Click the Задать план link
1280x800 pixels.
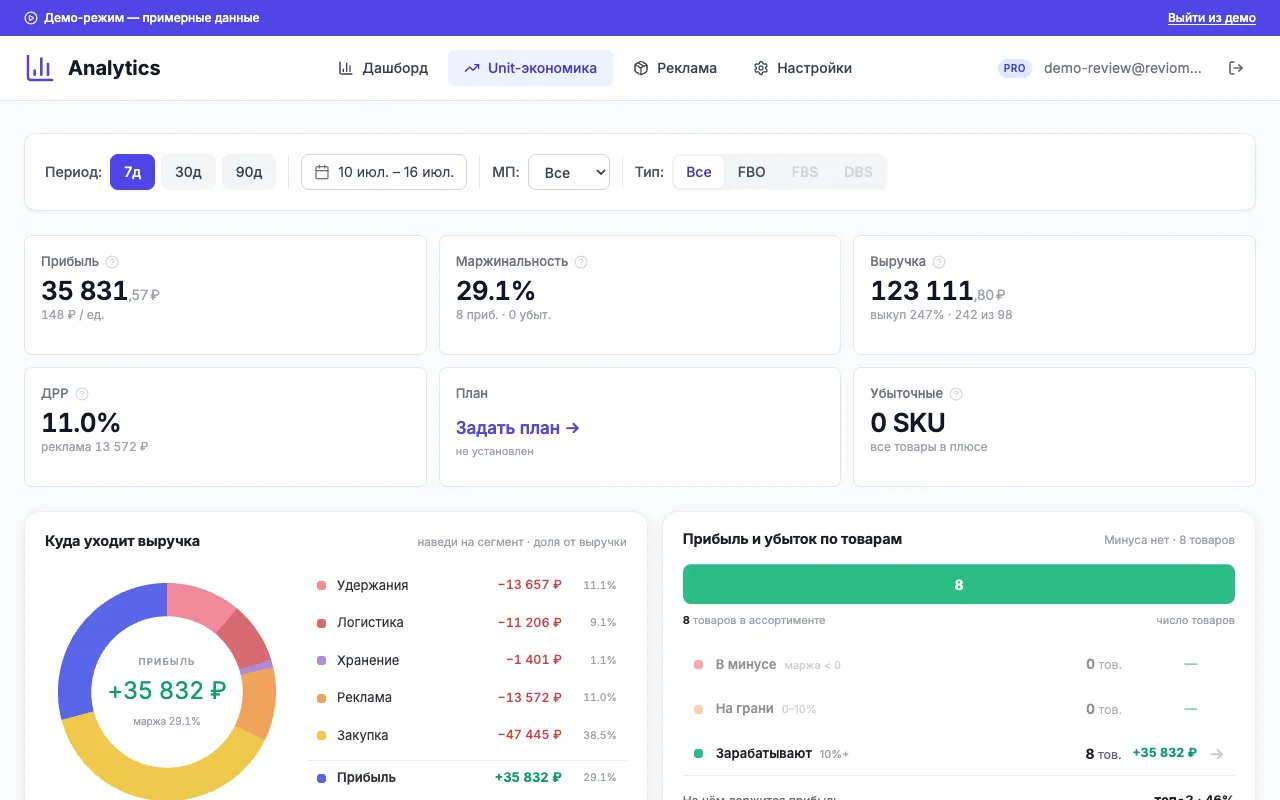pos(518,428)
